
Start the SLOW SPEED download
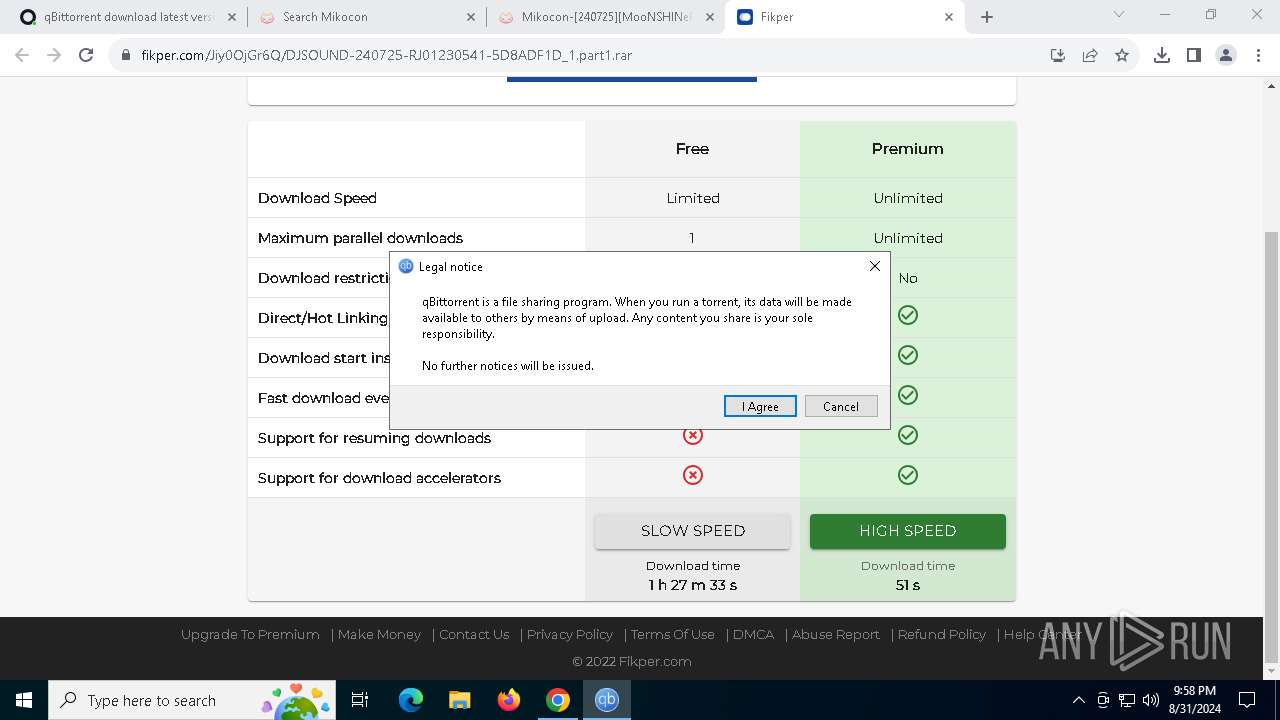pos(693,531)
